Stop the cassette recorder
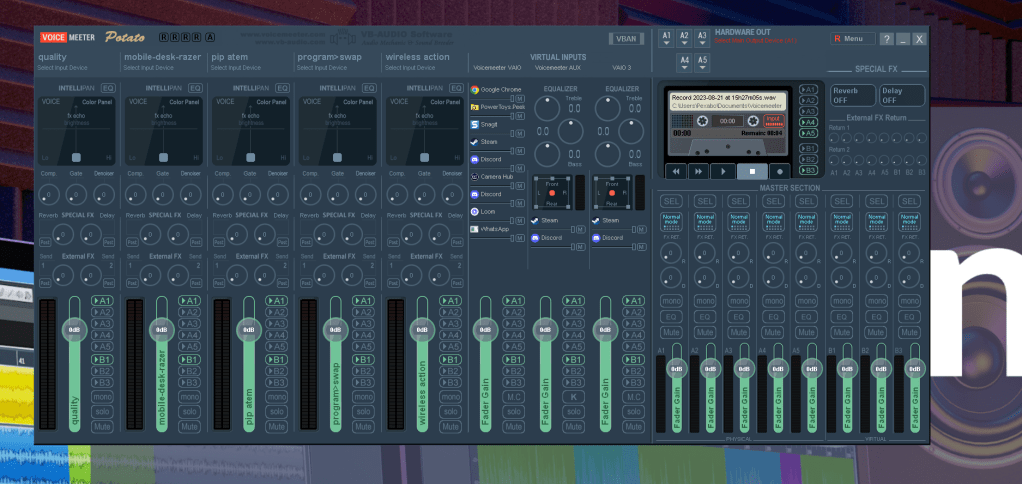Image resolution: width=1022 pixels, height=484 pixels. click(752, 171)
